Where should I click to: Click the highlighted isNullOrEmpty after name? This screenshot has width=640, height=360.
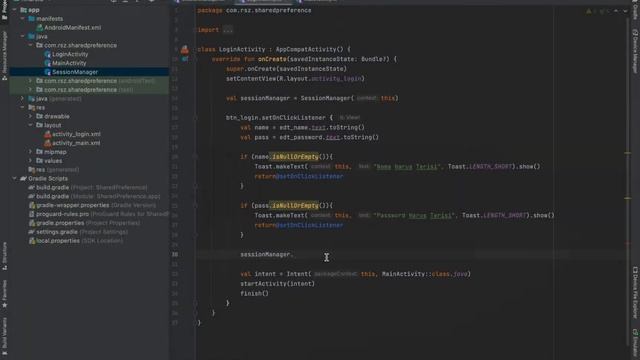[295, 157]
